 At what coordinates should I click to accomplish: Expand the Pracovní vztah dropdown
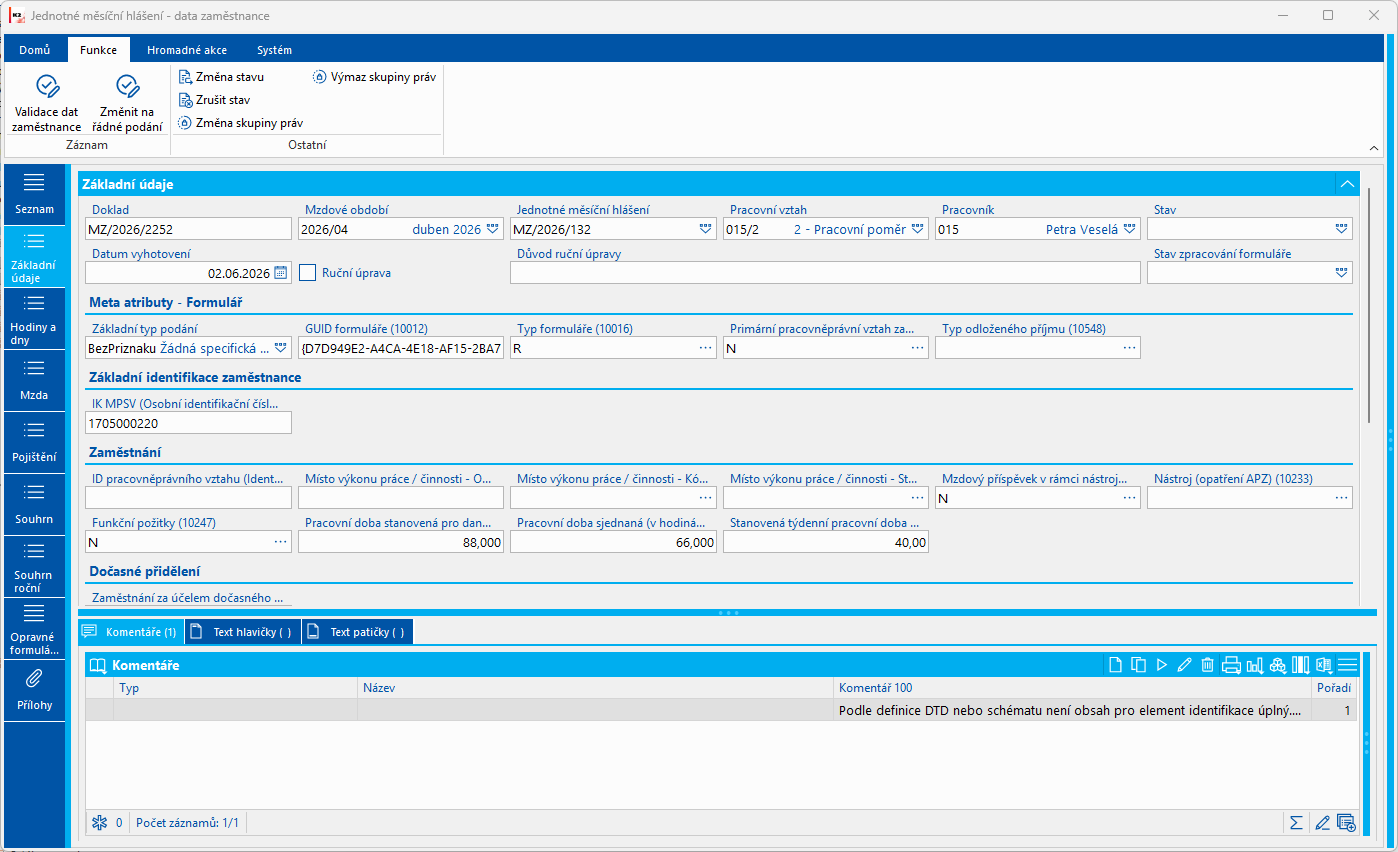pos(918,229)
